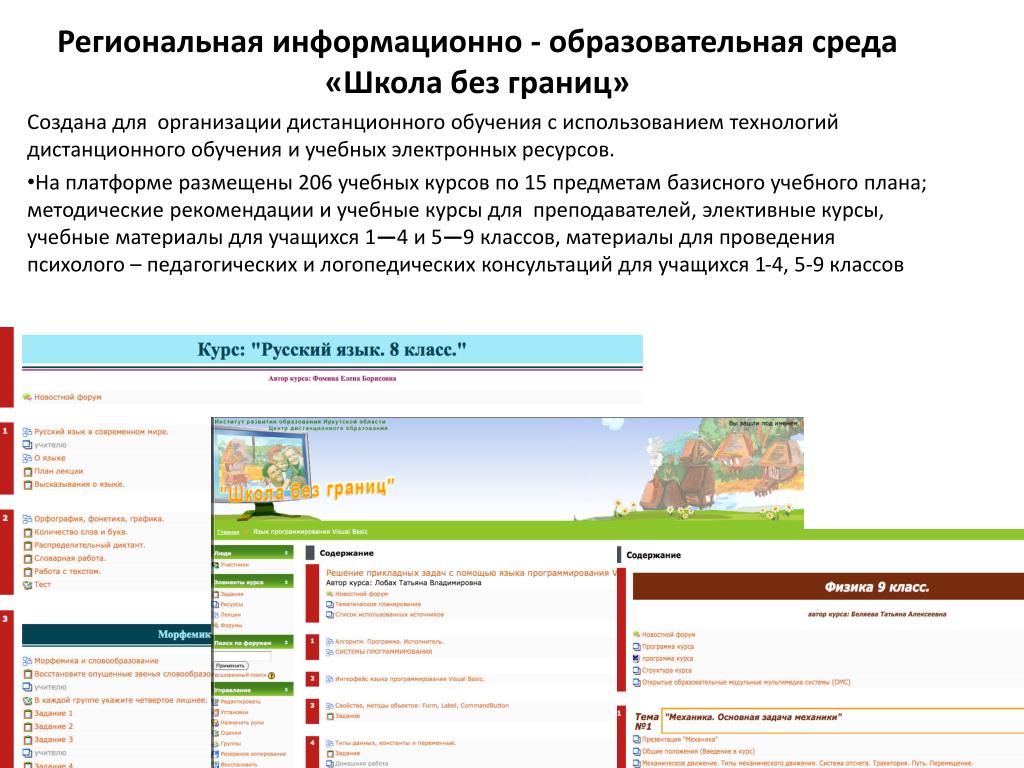1024x768 pixels.
Task: Click Главная breadcrumb link
Action: click(x=228, y=532)
